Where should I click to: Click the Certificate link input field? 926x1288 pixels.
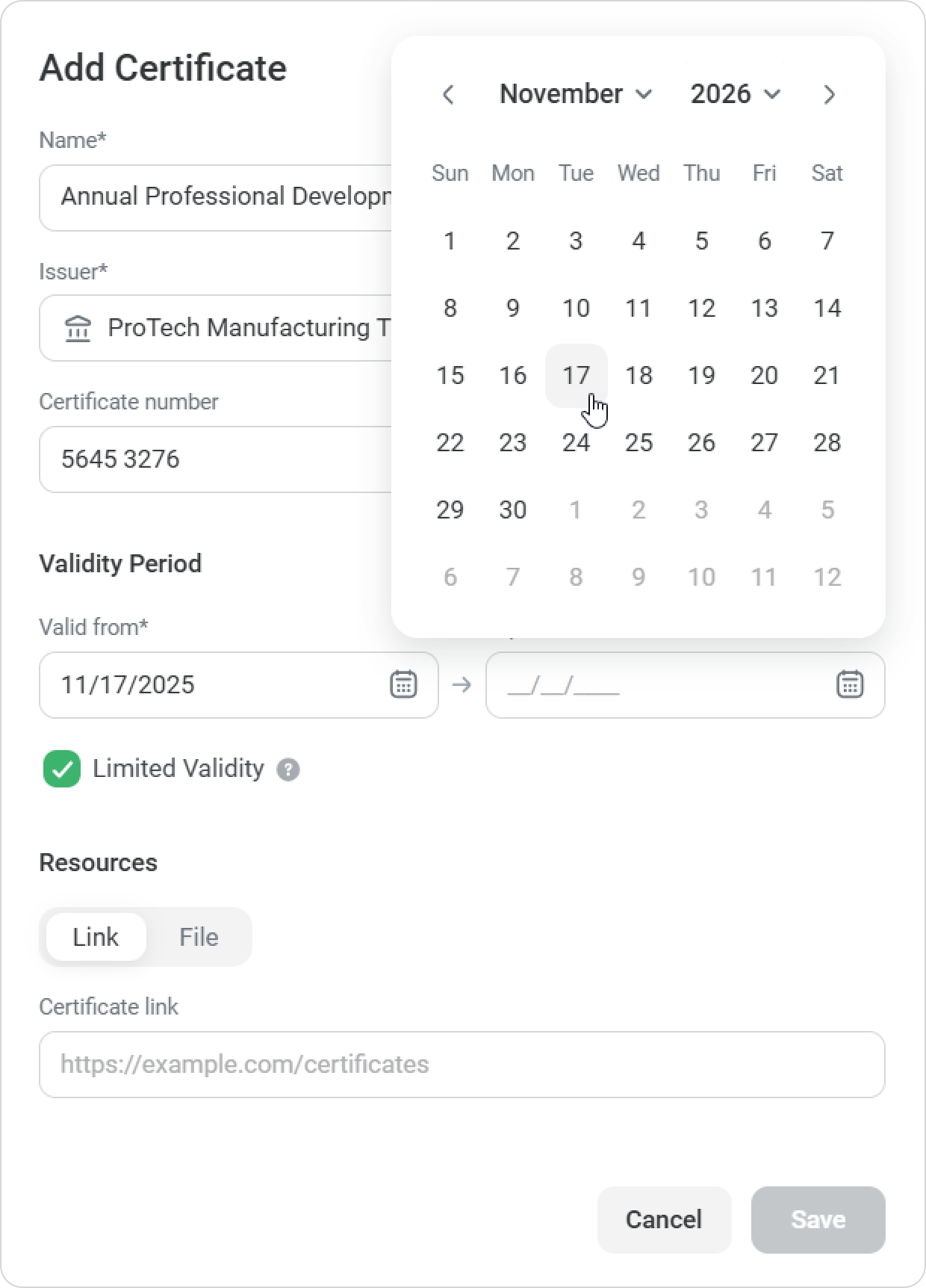(x=462, y=1064)
